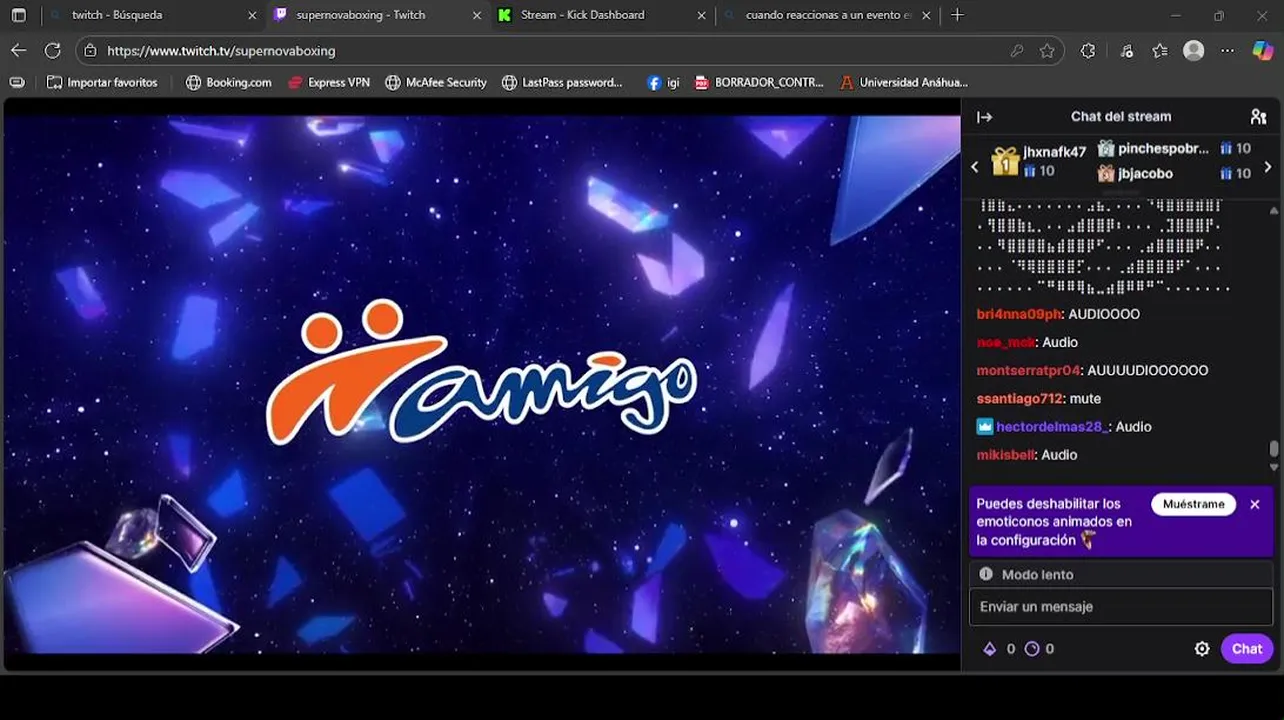Close the twitch - Búsqueda tab
This screenshot has width=1284, height=720.
(x=252, y=15)
